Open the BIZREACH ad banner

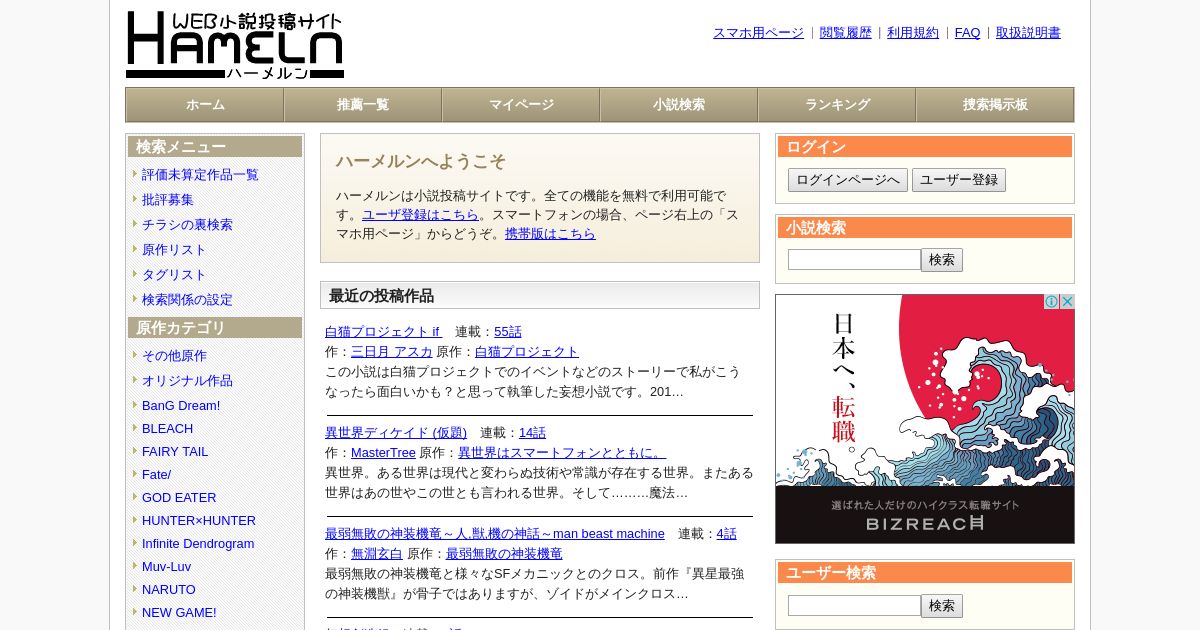pyautogui.click(x=925, y=419)
